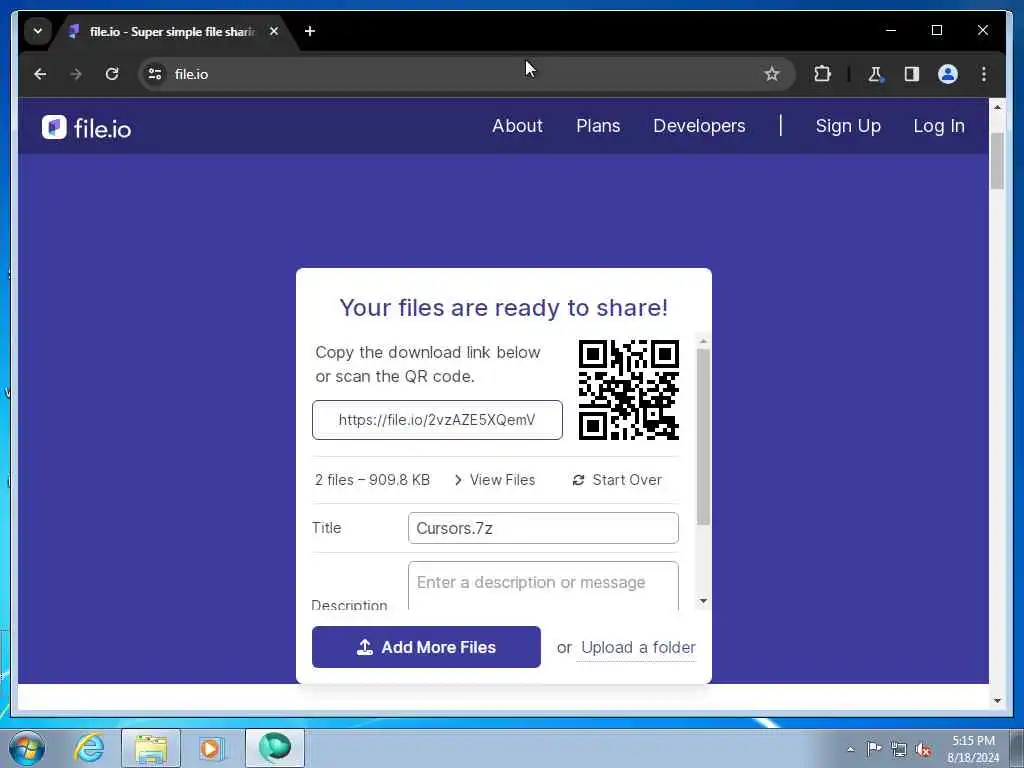
Task: Open the Plans page
Action: tap(598, 125)
